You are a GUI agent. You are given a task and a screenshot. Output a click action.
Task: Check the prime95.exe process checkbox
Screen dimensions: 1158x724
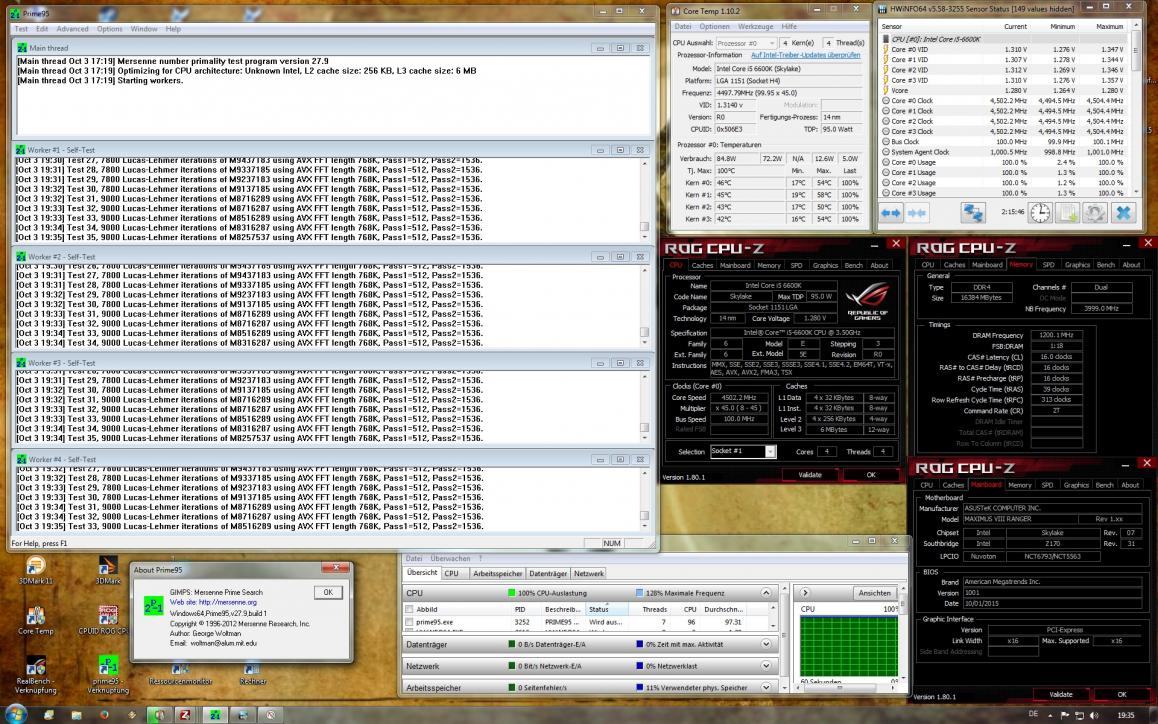pyautogui.click(x=409, y=622)
